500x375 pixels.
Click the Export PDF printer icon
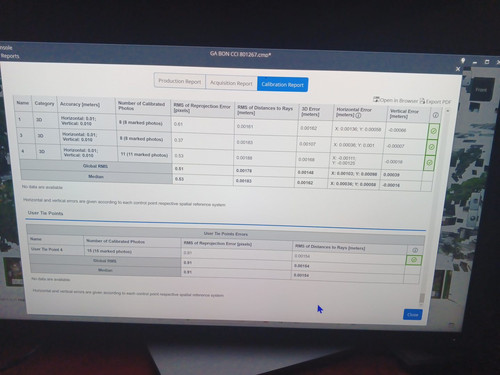pos(422,101)
